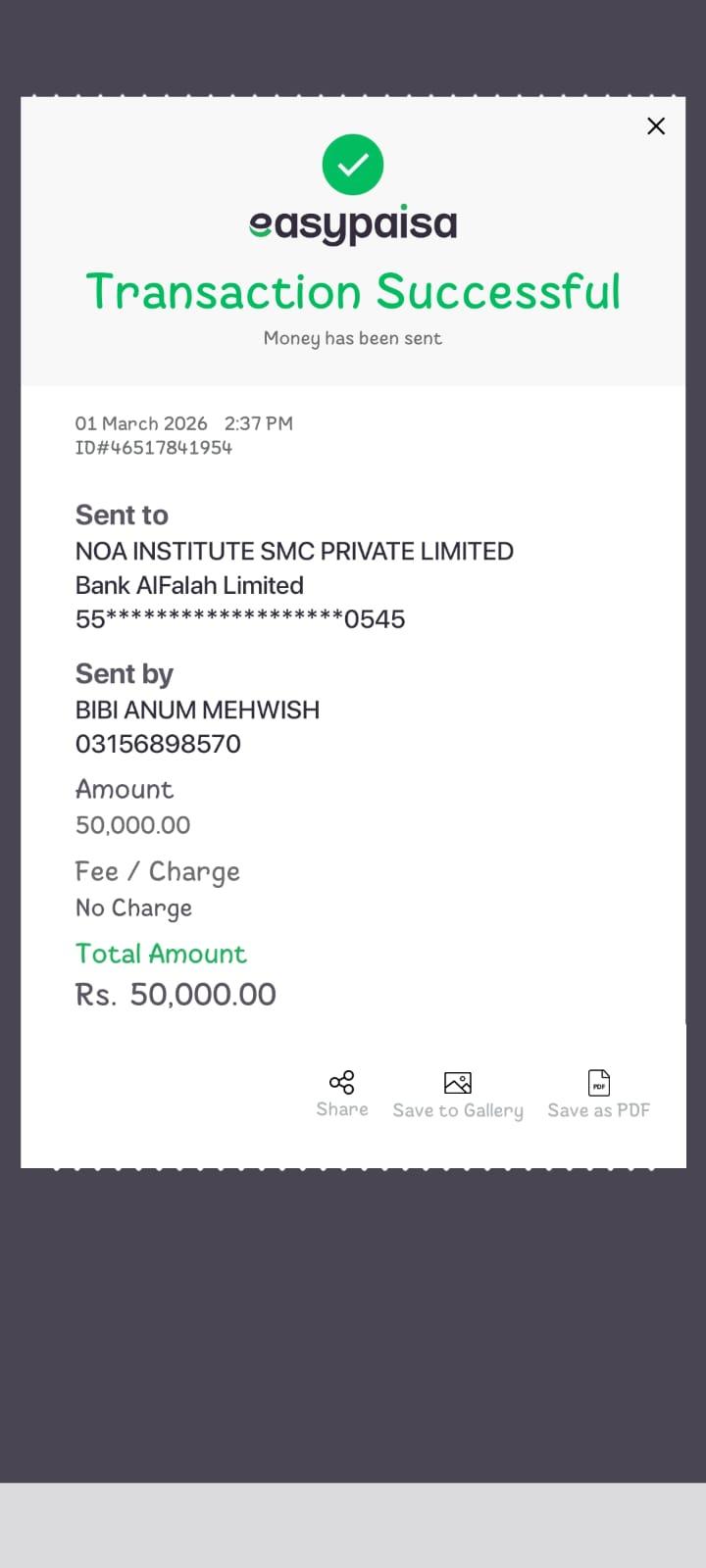Click the No Charge fee text

(134, 908)
